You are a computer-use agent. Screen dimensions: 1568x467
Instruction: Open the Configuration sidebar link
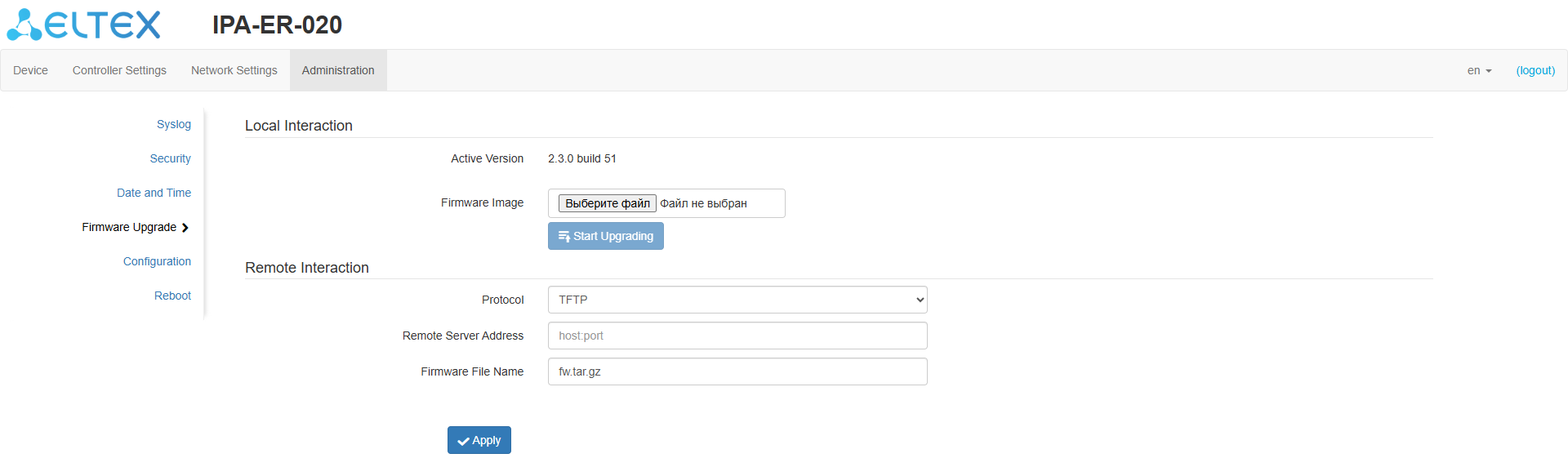pyautogui.click(x=157, y=262)
